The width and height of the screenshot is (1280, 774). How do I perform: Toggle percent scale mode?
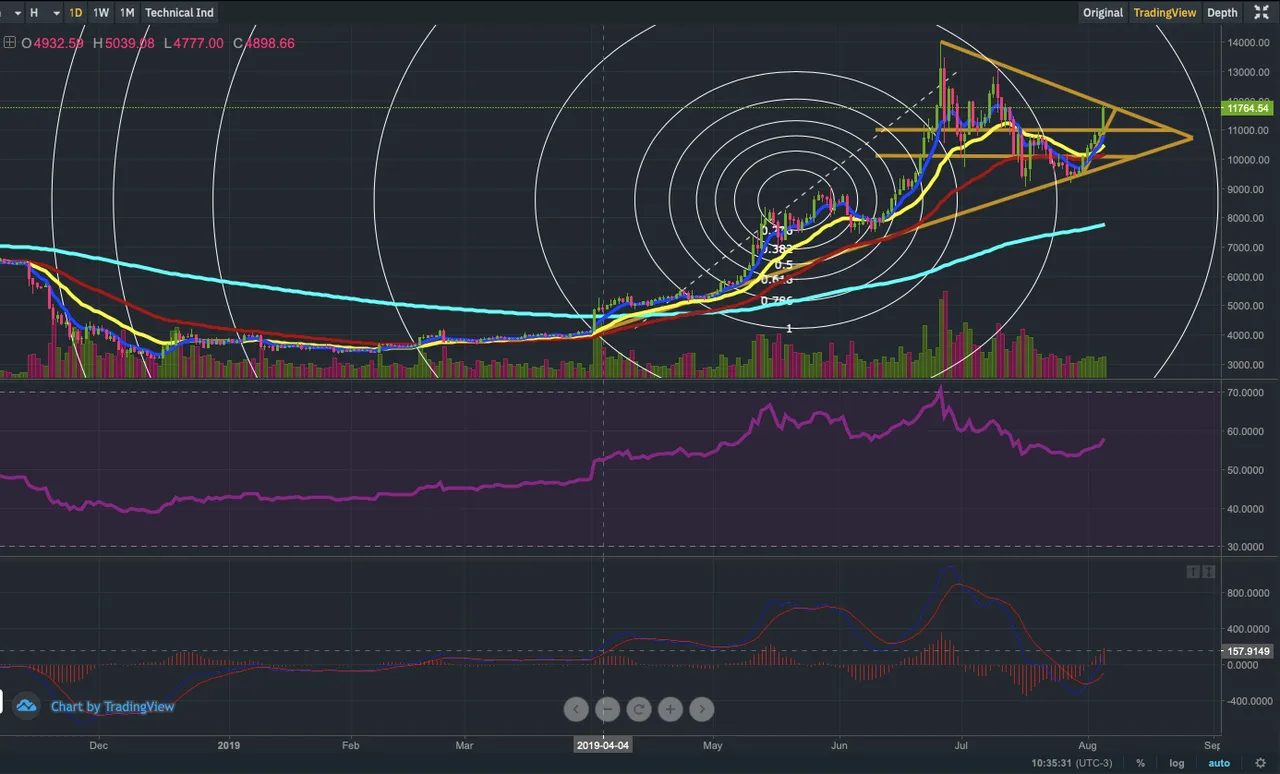1140,763
